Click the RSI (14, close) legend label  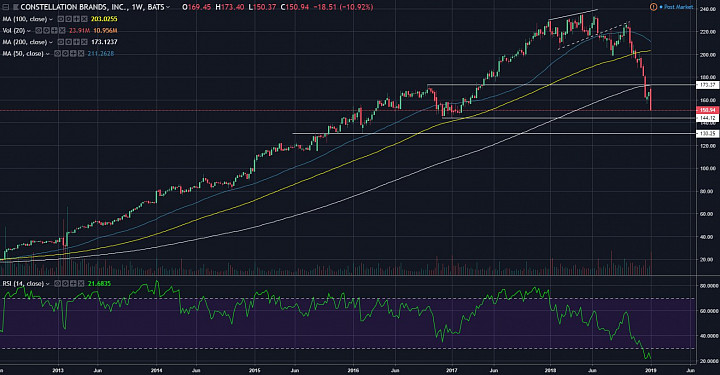point(23,284)
